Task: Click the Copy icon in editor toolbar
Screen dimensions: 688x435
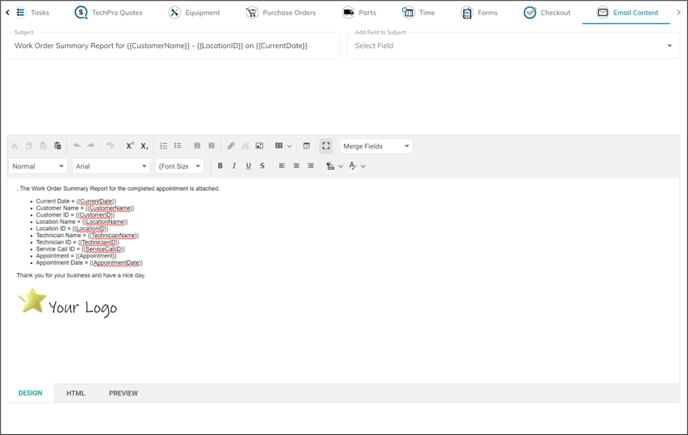Action: click(29, 146)
